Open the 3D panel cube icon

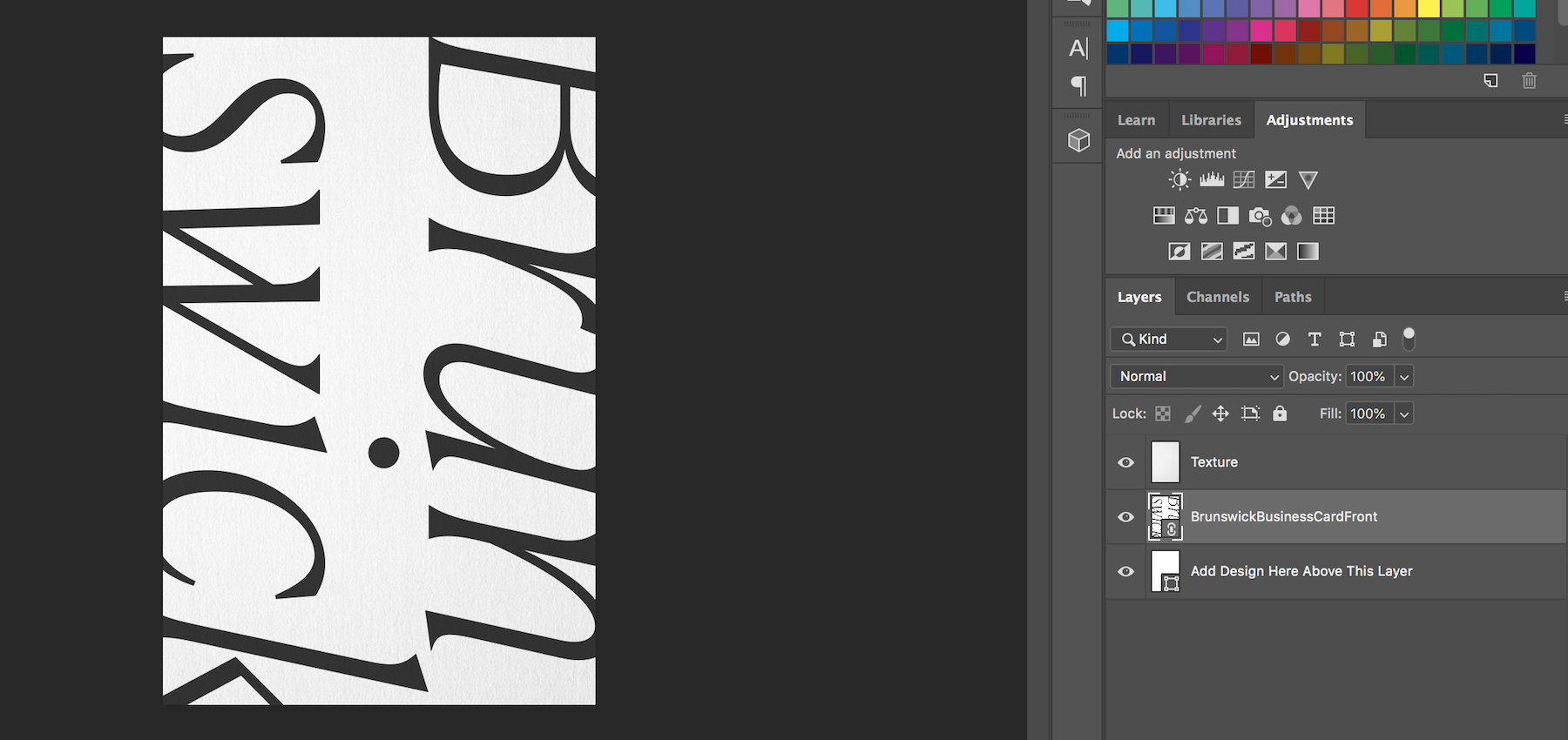coord(1078,140)
